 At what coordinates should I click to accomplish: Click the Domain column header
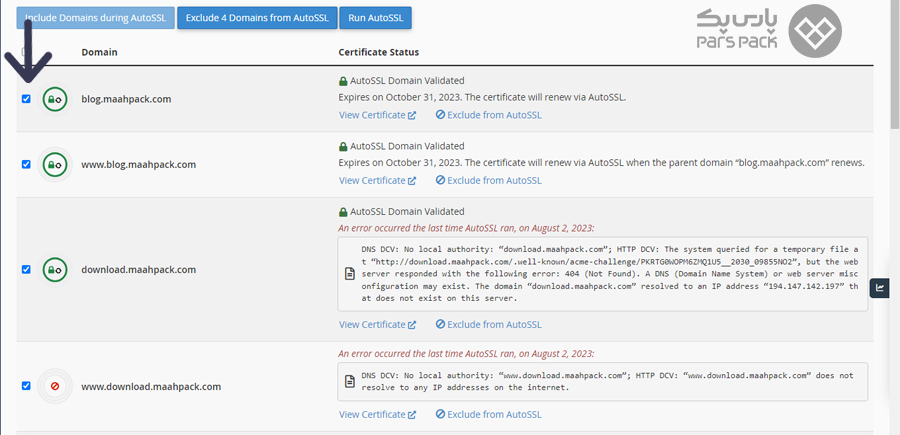(99, 52)
